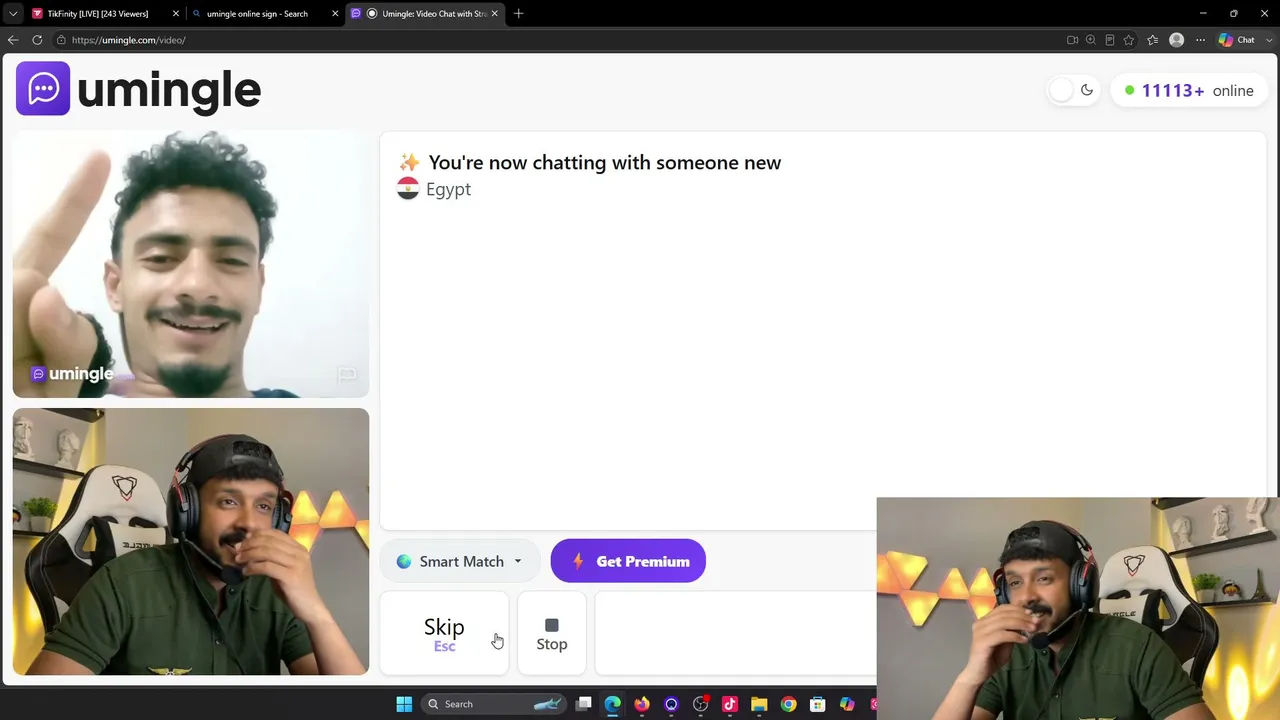Switch to the umingle online sign Search tab
This screenshot has width=1280, height=720.
257,14
